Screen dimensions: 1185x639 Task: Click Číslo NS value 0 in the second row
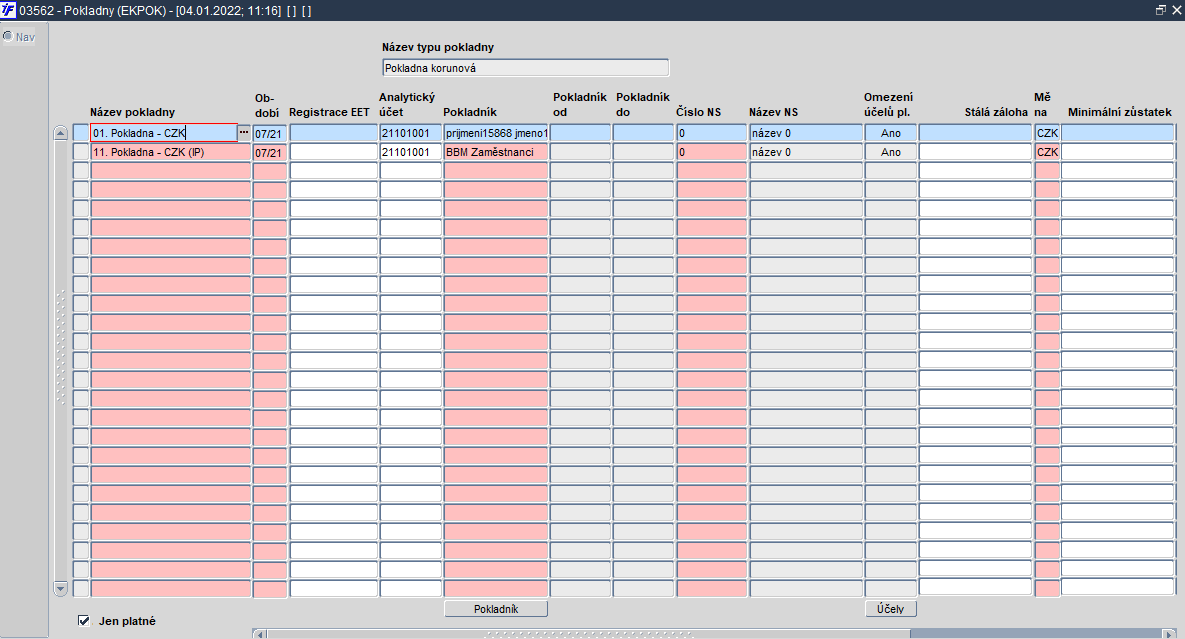(x=711, y=152)
